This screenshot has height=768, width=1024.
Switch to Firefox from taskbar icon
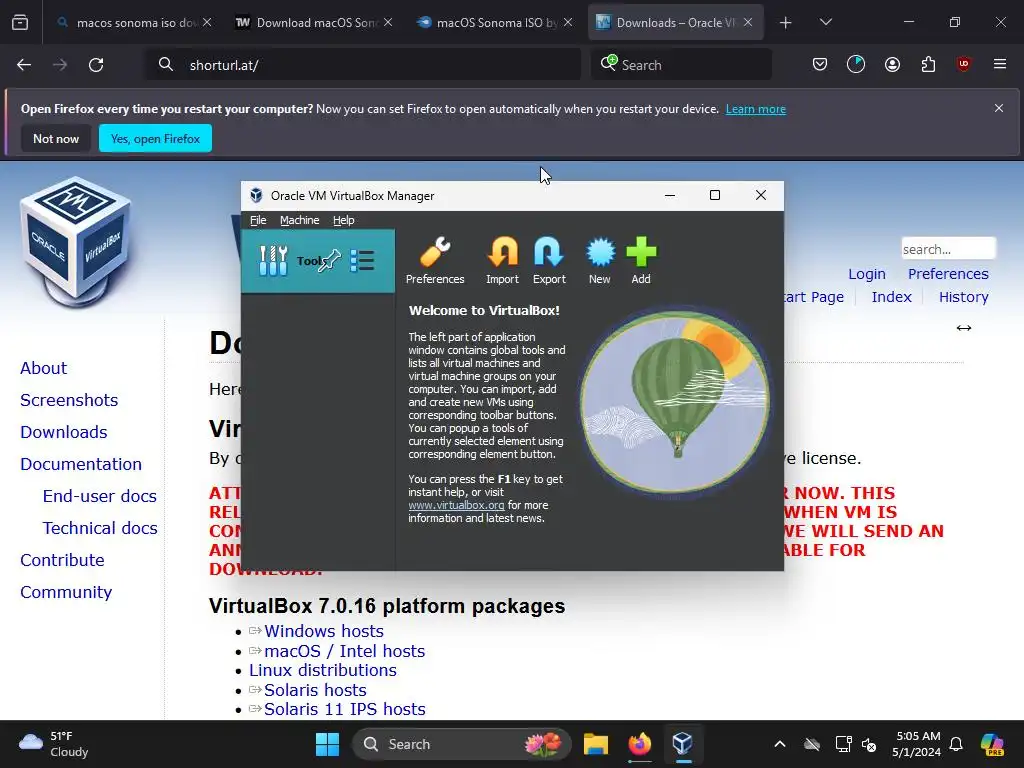pos(639,744)
